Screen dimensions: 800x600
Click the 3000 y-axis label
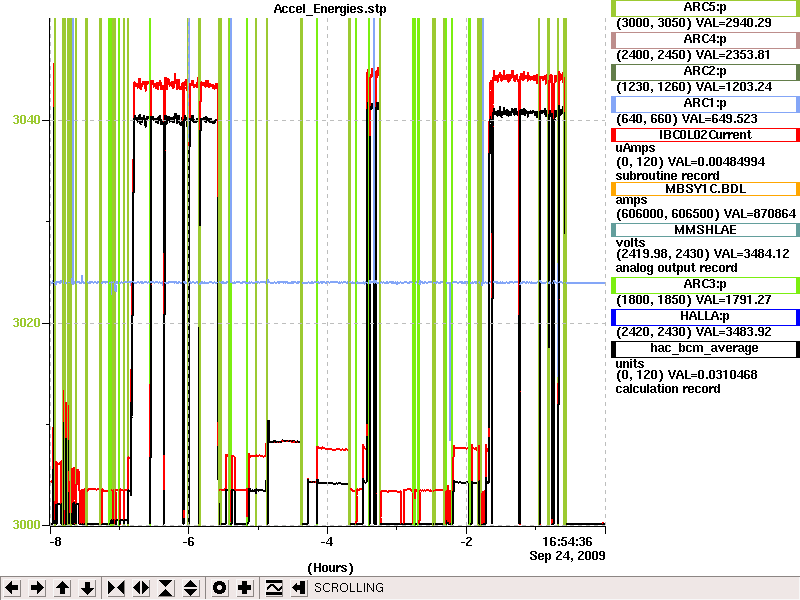pos(26,525)
